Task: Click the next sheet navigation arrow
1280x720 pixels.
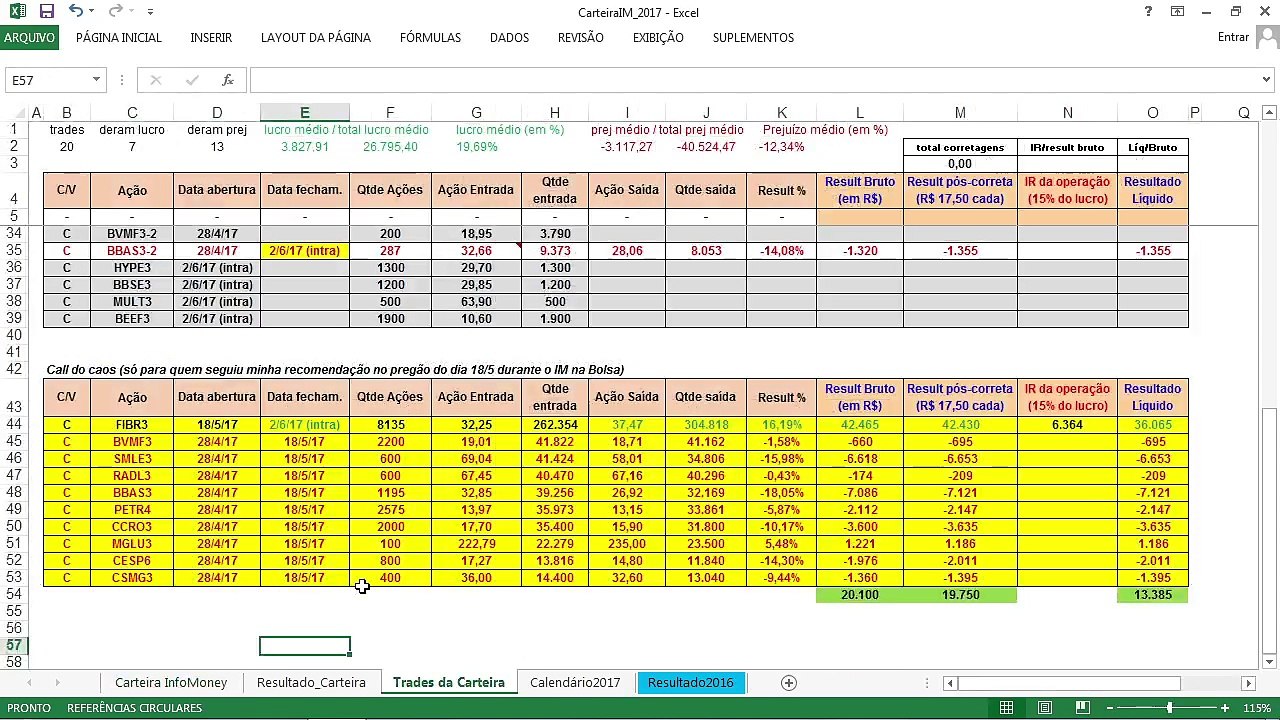Action: tap(57, 683)
